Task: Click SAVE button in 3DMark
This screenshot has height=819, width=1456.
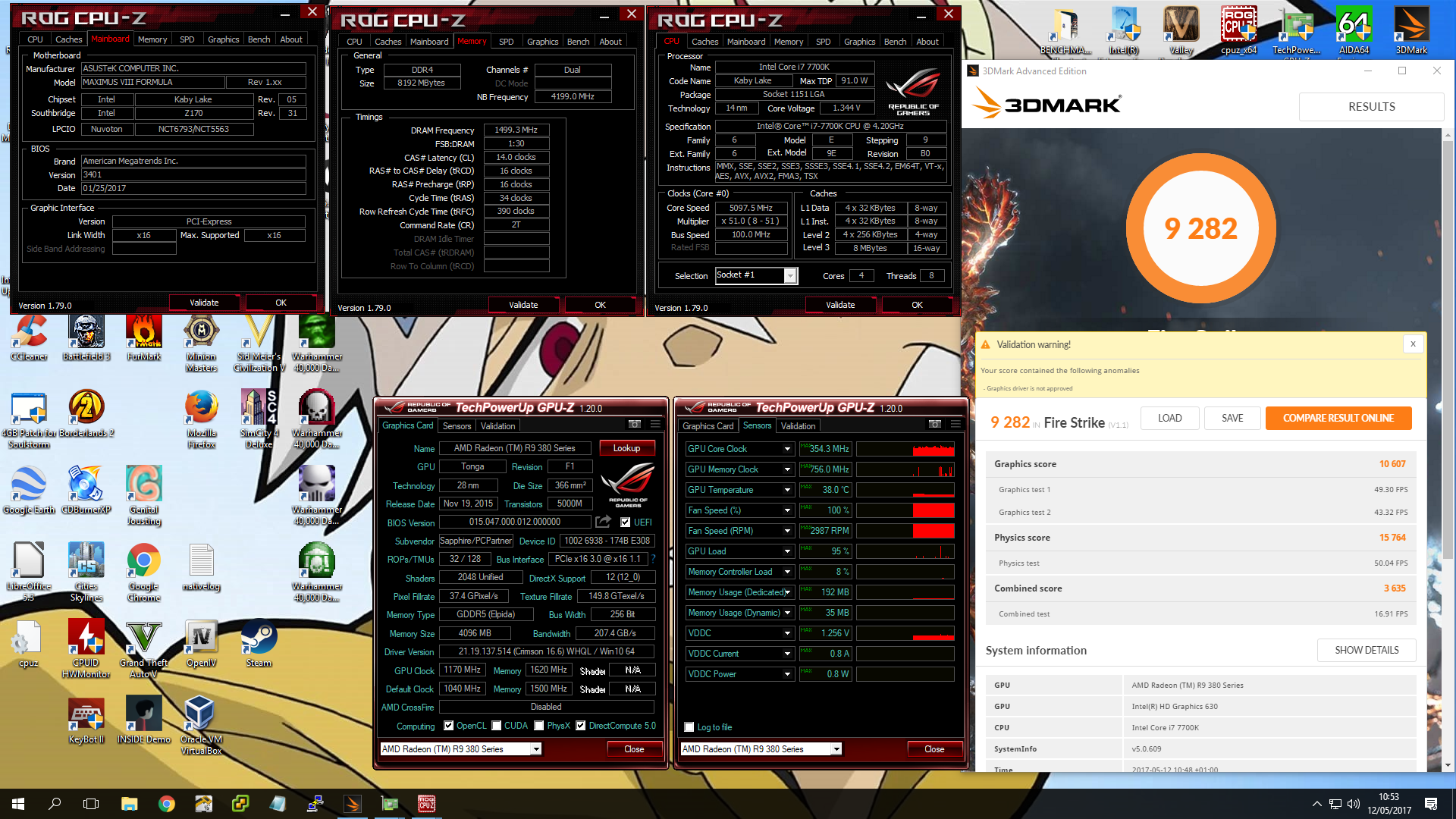Action: tap(1232, 418)
